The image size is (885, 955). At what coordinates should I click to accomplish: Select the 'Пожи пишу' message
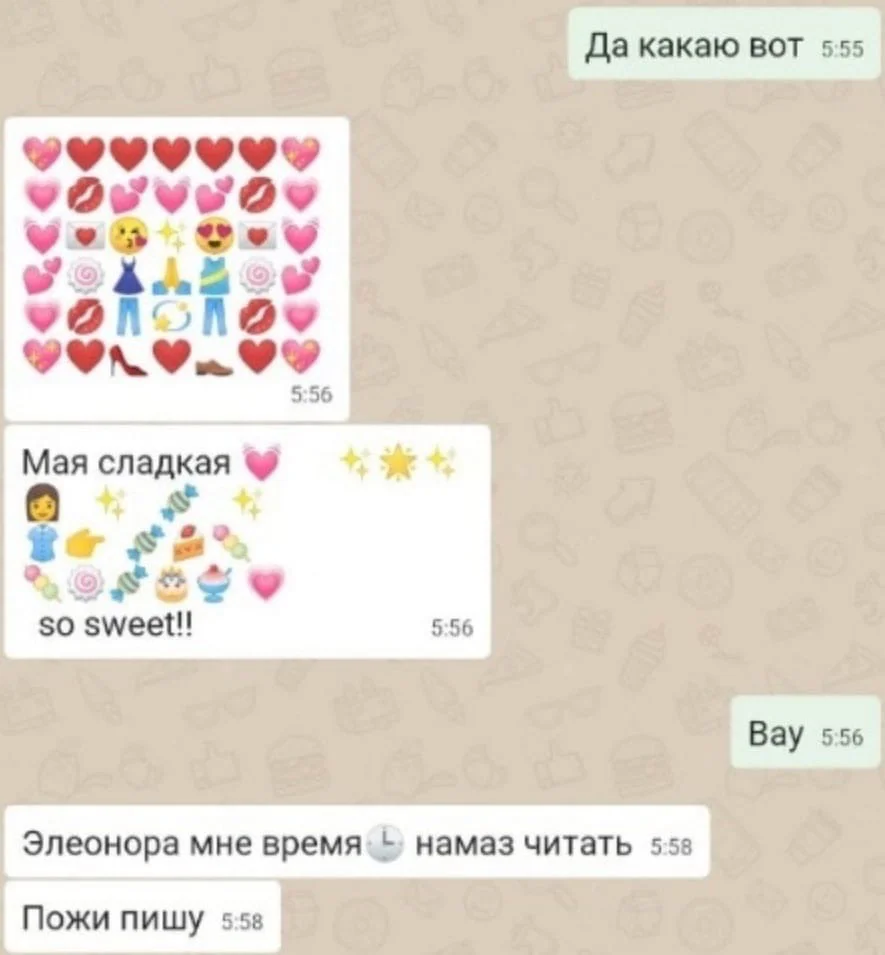point(143,918)
